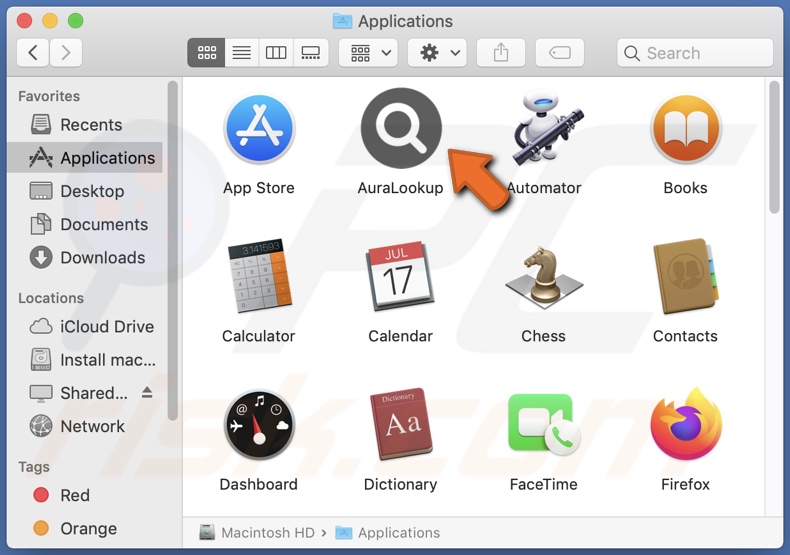Click into the Search field
Screen dimensions: 790x555
(x=695, y=53)
